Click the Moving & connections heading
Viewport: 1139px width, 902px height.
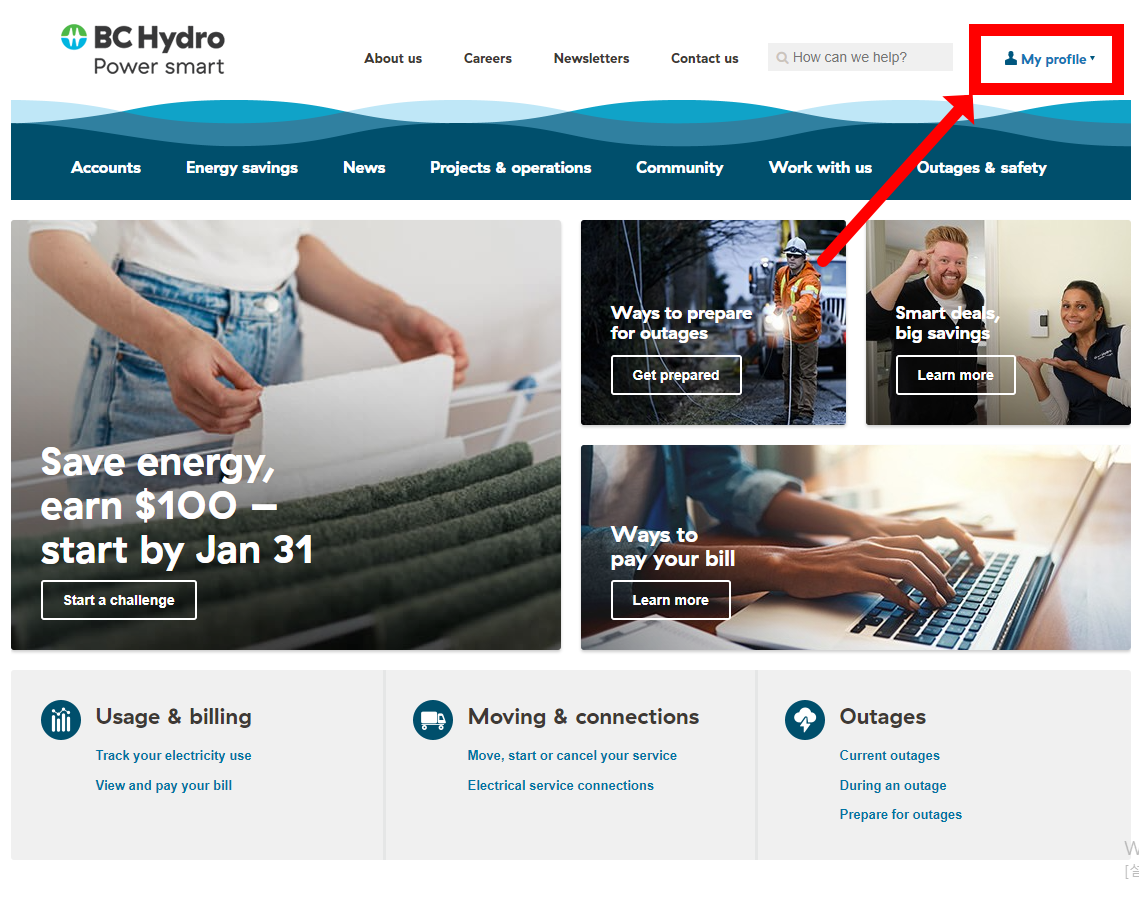click(x=583, y=717)
